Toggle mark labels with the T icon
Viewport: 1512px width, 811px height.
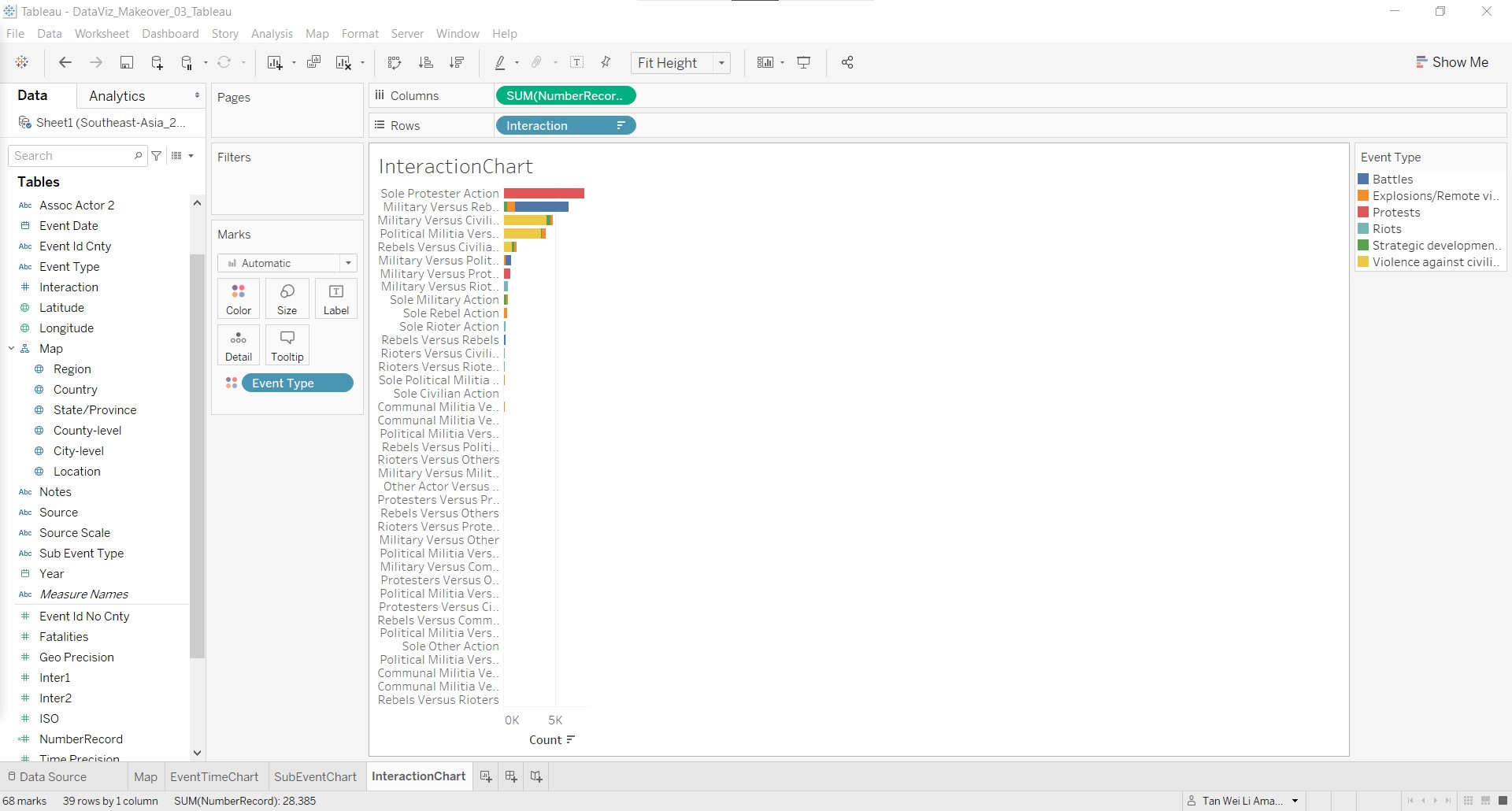tap(577, 63)
